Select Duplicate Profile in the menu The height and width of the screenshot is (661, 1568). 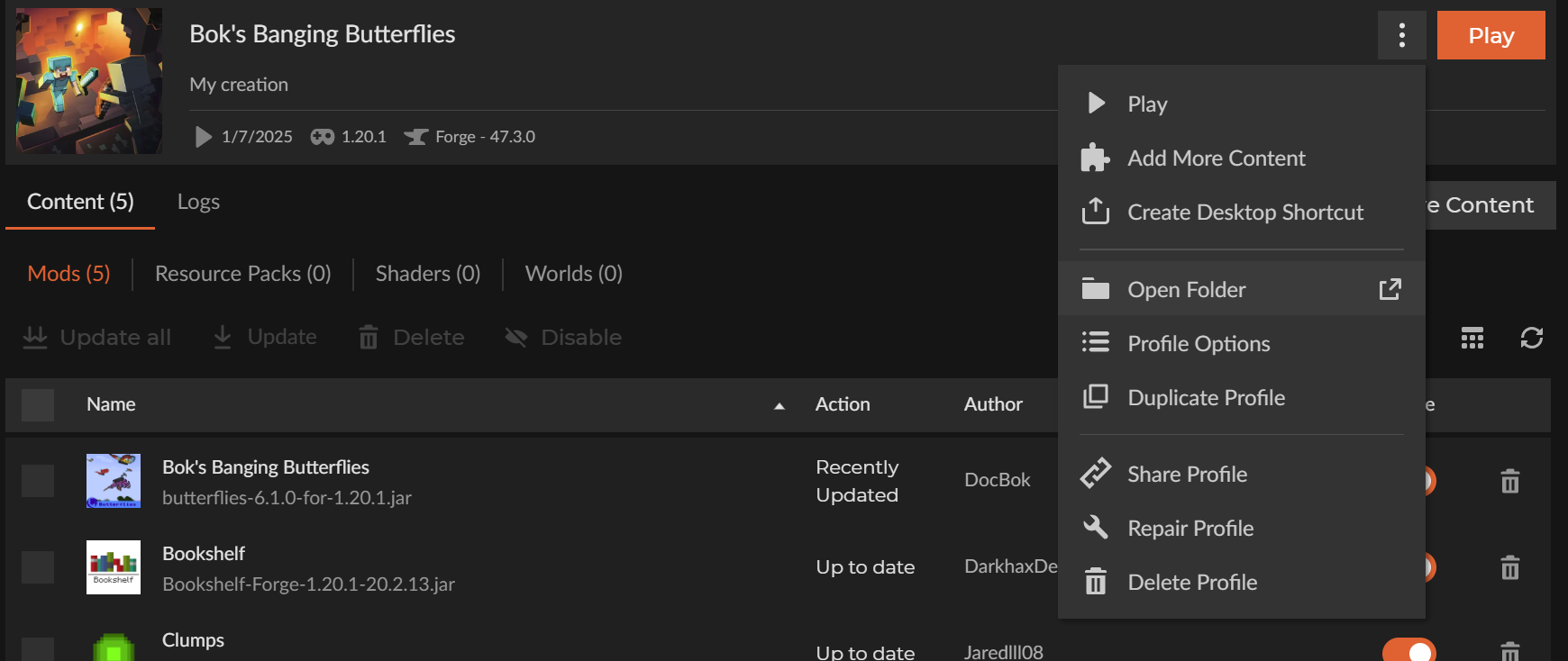[x=1206, y=398]
